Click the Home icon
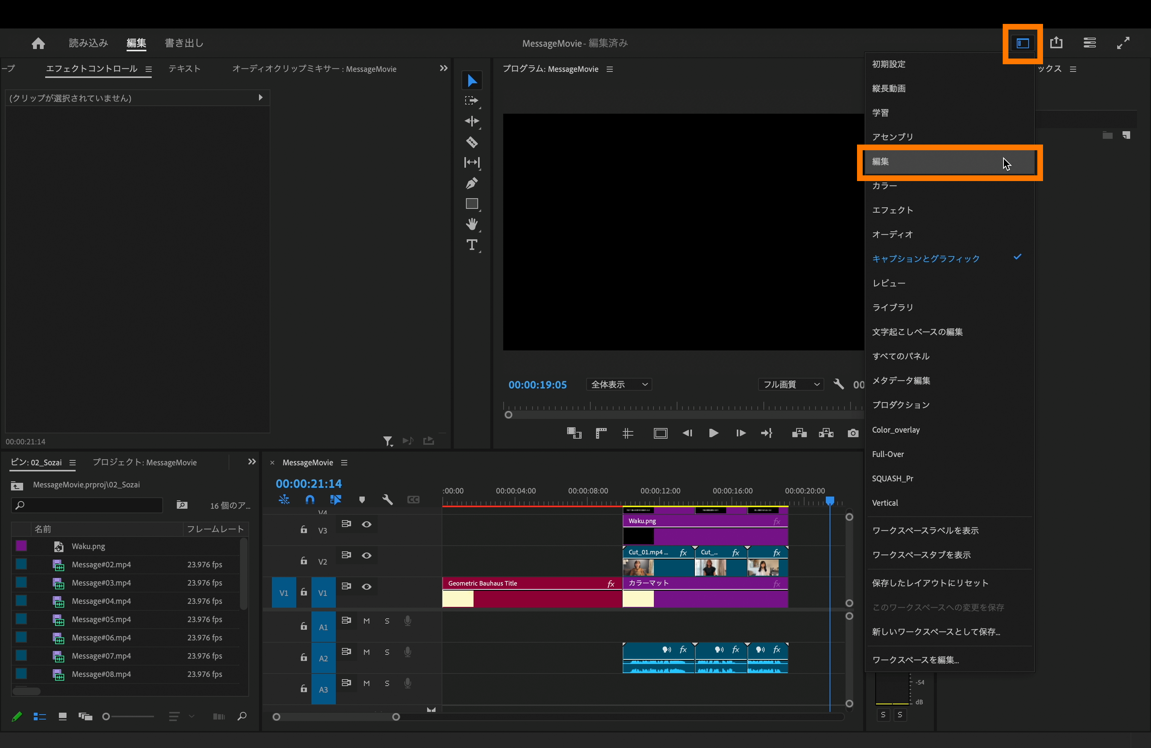Screen dimensions: 1151x748 coord(38,44)
